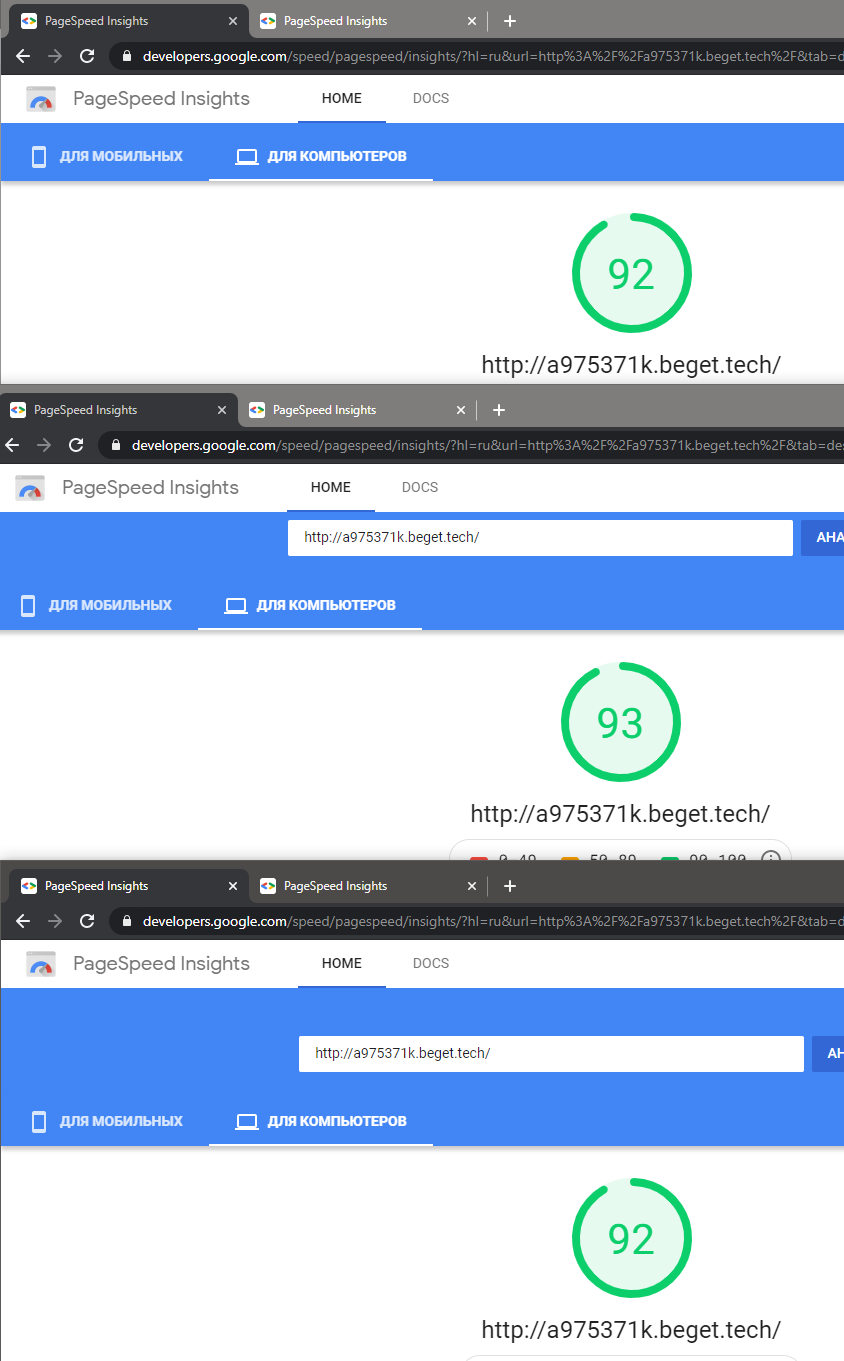This screenshot has height=1361, width=844.
Task: Click the forward arrow in the bottommost browser window
Action: (55, 921)
